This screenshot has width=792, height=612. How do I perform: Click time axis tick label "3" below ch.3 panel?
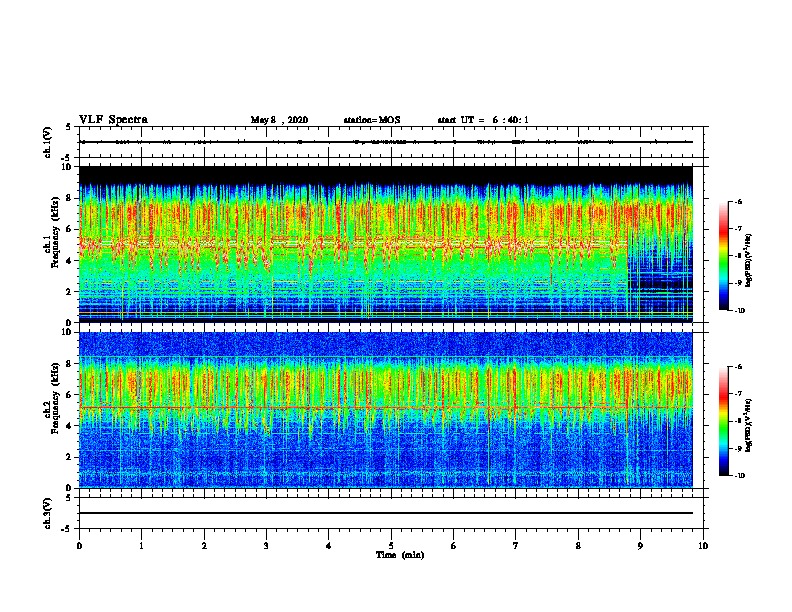266,546
